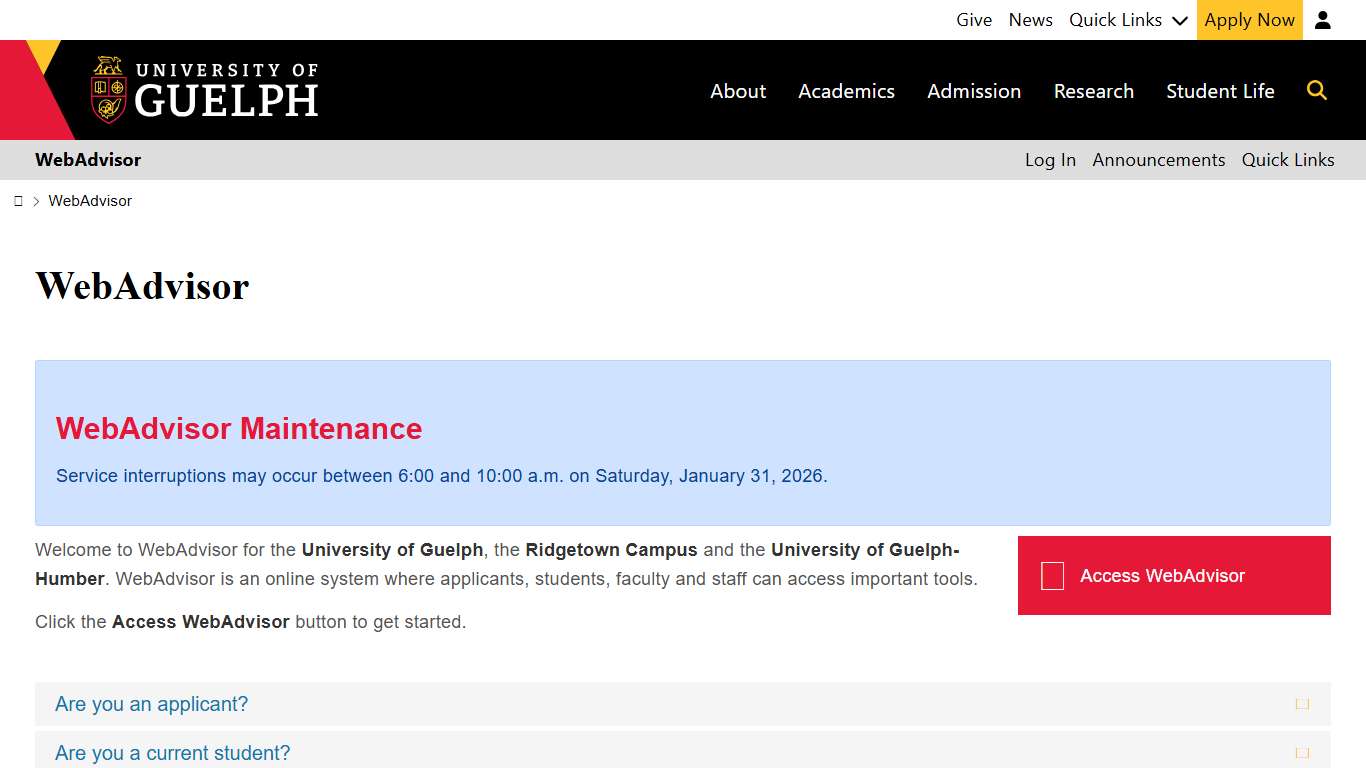Click the WebAdvisor breadcrumb link
This screenshot has width=1366, height=768.
coord(90,200)
